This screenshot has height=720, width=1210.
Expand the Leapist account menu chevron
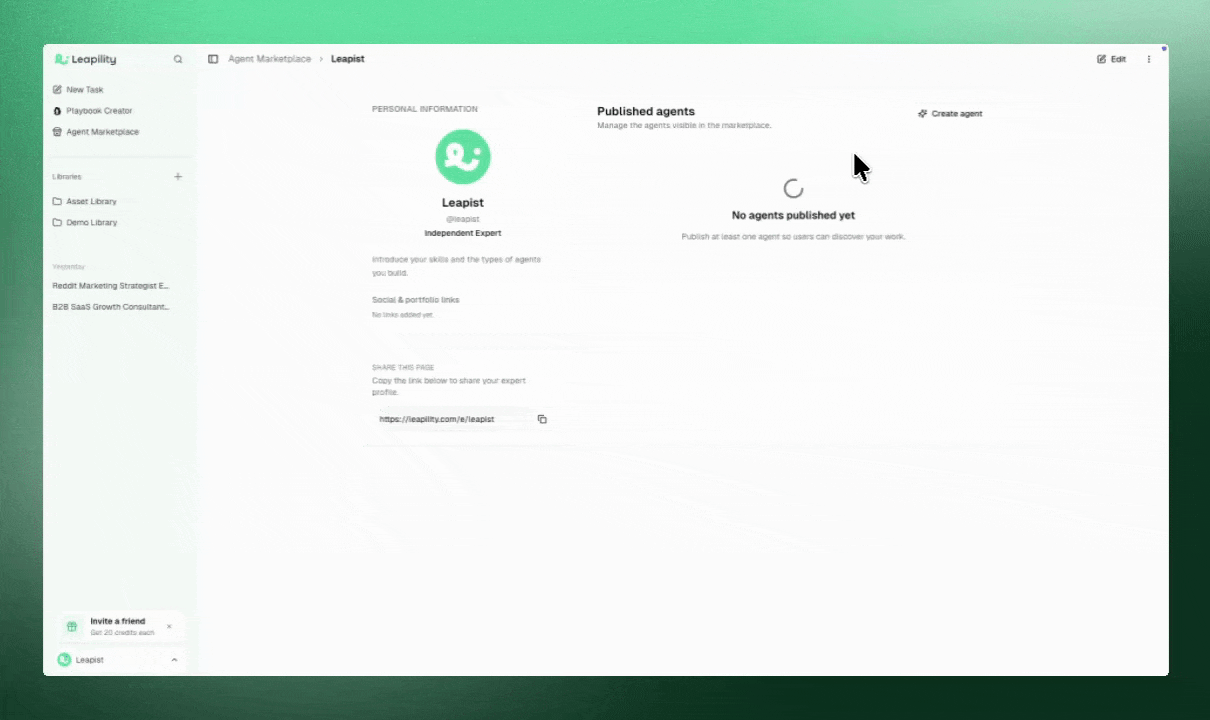point(174,660)
